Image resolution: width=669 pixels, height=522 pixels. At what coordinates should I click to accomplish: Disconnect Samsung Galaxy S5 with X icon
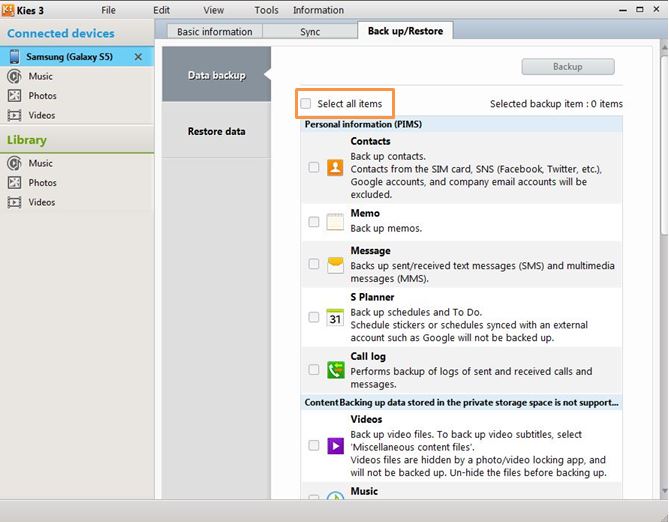(138, 57)
